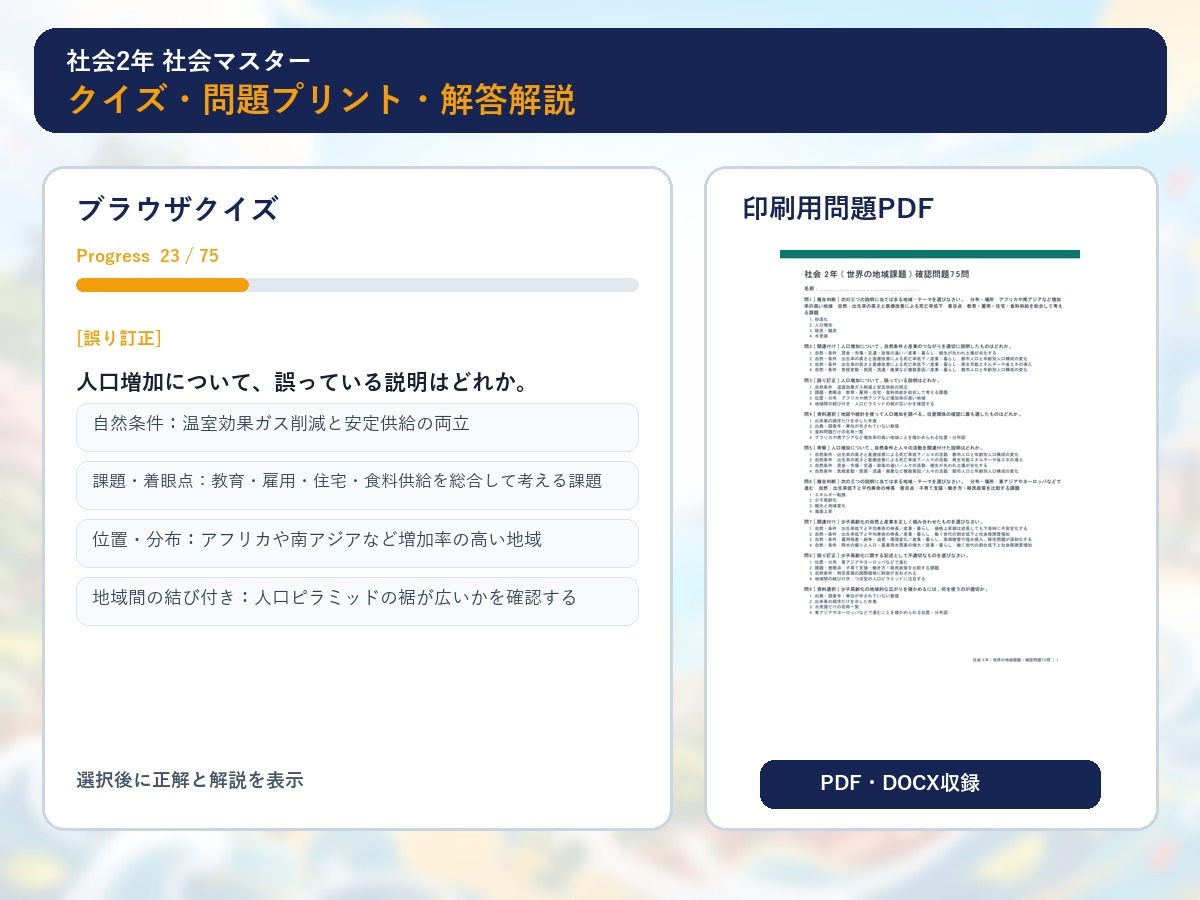Click the 選択後に正解と解説を表示 note
The height and width of the screenshot is (900, 1200).
190,780
